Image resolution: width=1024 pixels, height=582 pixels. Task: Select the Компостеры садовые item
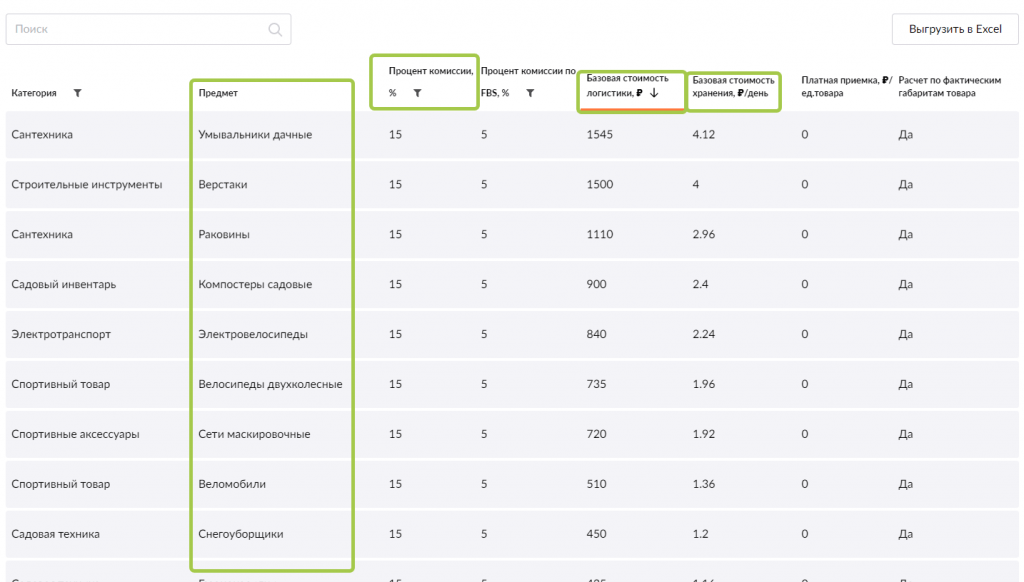tap(255, 285)
